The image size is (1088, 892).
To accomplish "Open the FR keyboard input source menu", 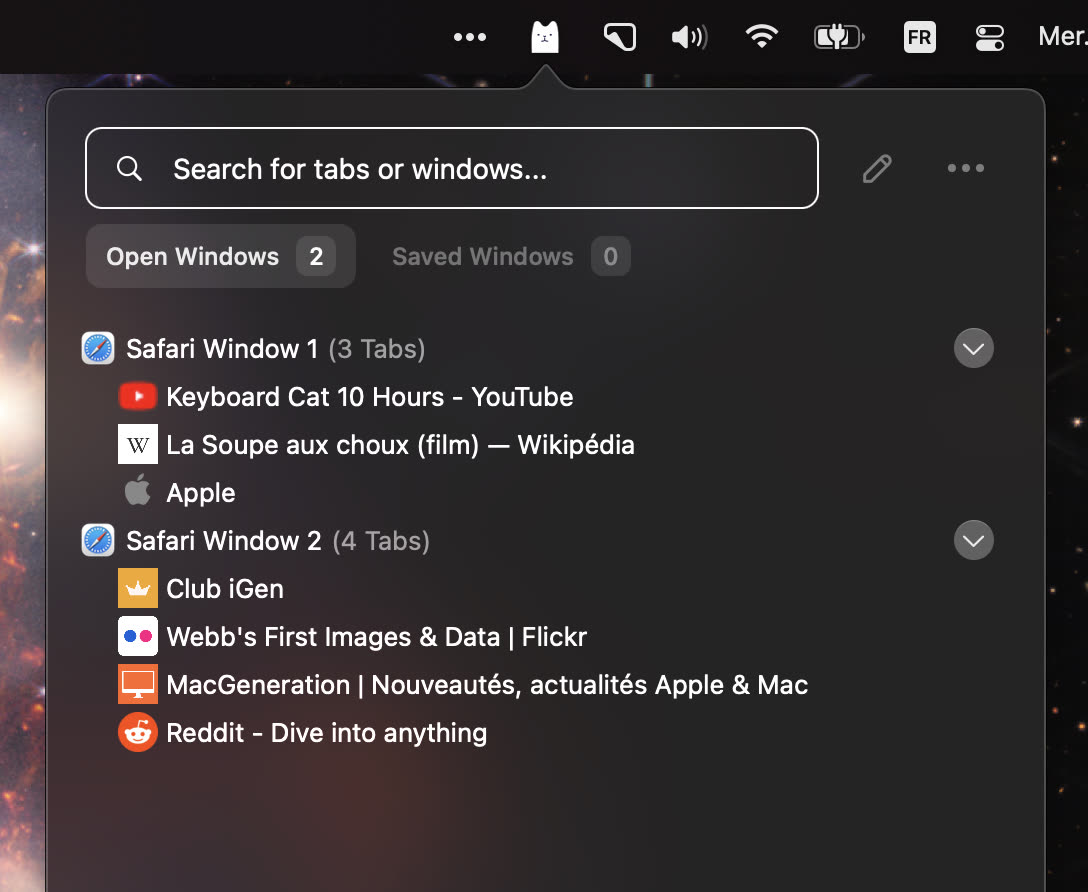I will tap(919, 37).
